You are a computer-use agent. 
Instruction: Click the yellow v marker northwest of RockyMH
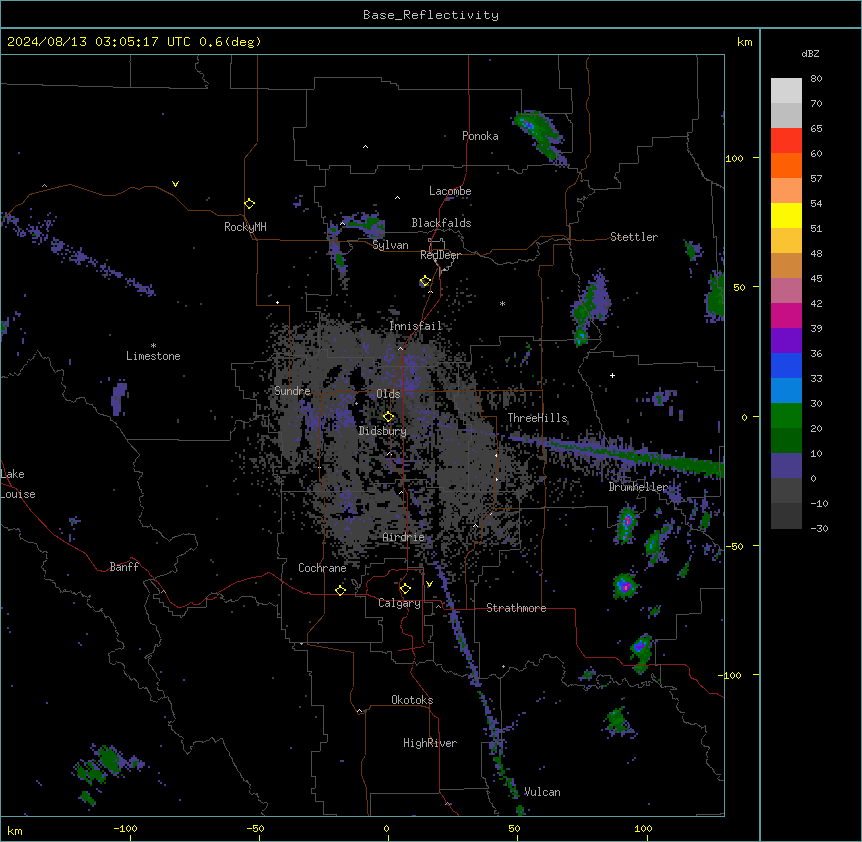pos(175,184)
